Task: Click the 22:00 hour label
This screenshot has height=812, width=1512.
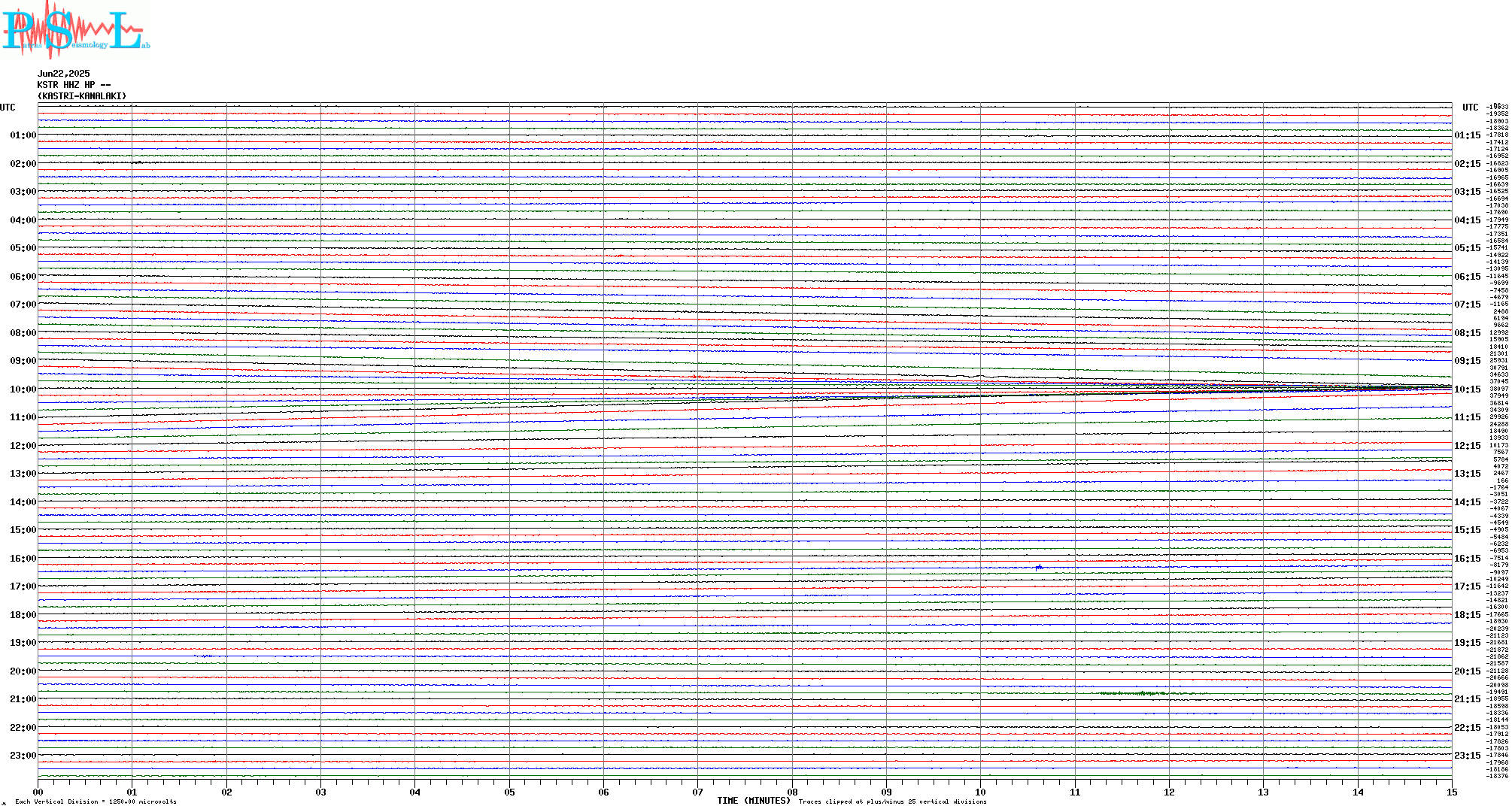Action: tap(23, 728)
